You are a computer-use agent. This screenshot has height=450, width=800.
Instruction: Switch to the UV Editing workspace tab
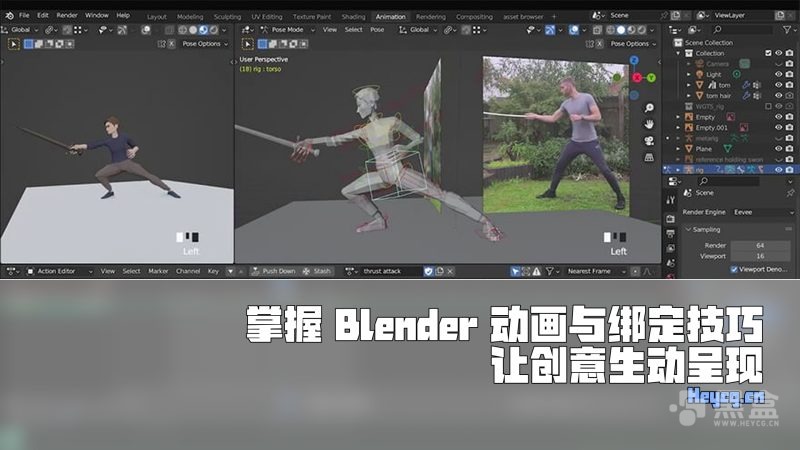(266, 17)
